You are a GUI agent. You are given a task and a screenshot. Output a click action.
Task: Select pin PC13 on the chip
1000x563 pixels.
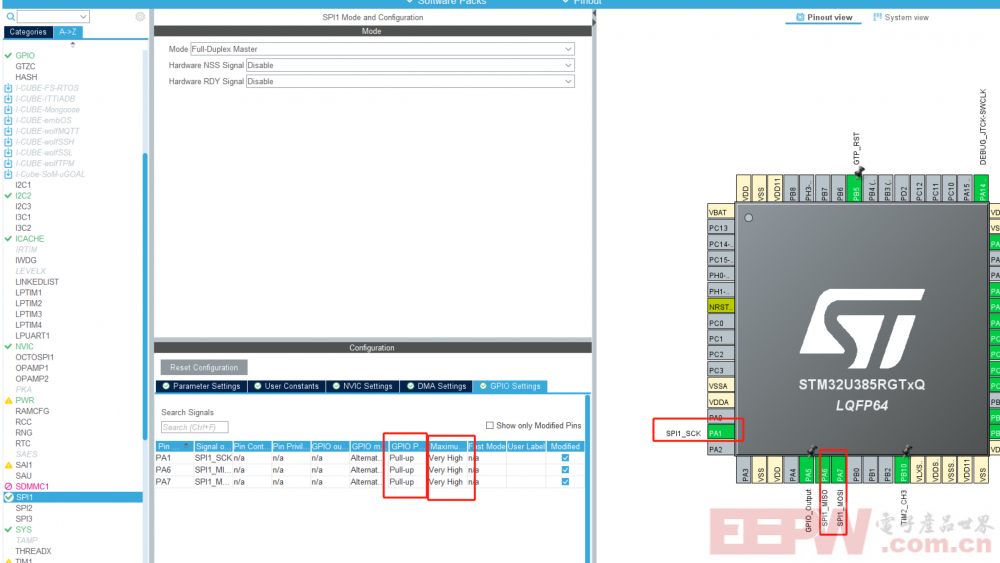point(721,228)
